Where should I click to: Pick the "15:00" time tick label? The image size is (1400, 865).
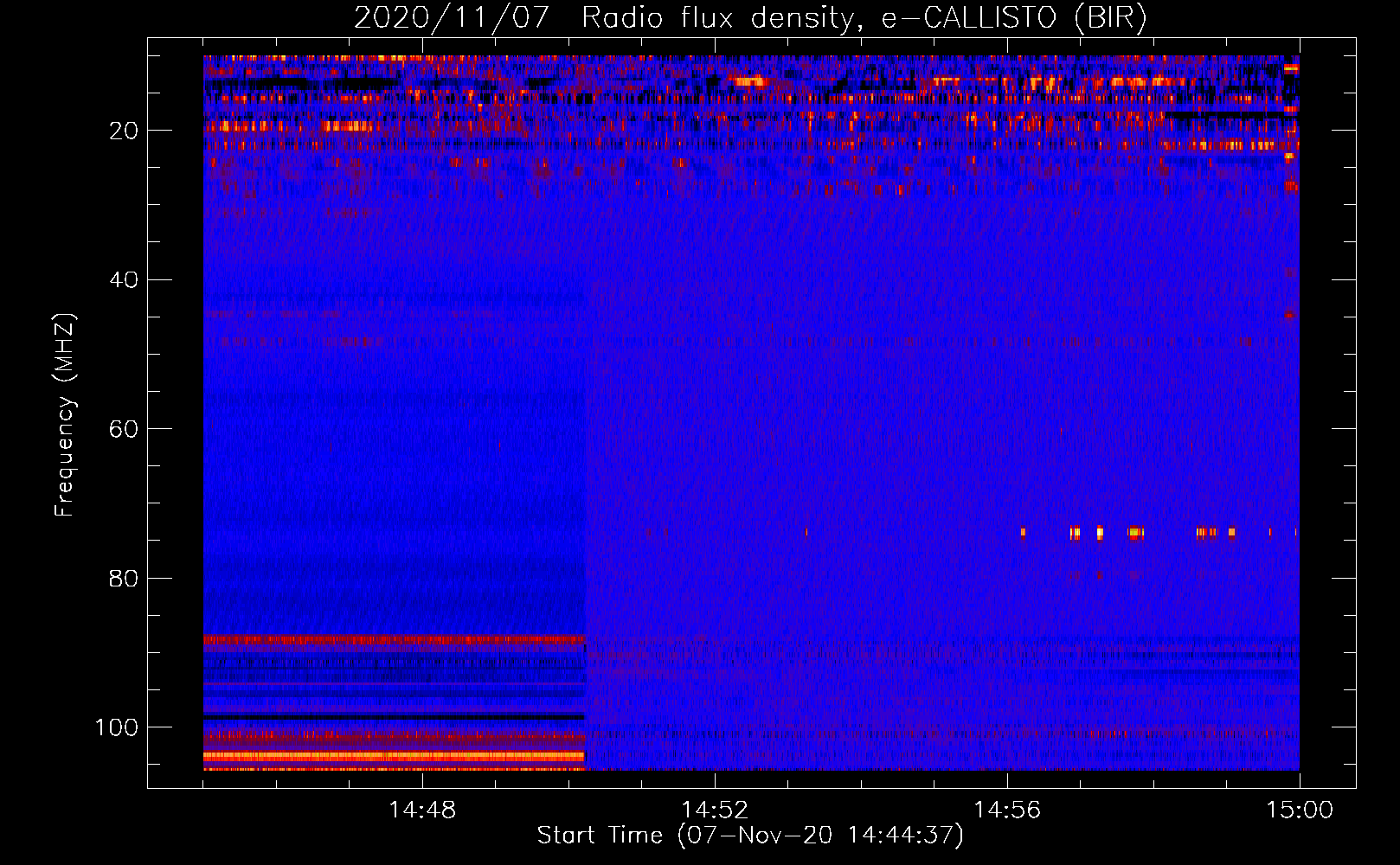pos(1300,811)
